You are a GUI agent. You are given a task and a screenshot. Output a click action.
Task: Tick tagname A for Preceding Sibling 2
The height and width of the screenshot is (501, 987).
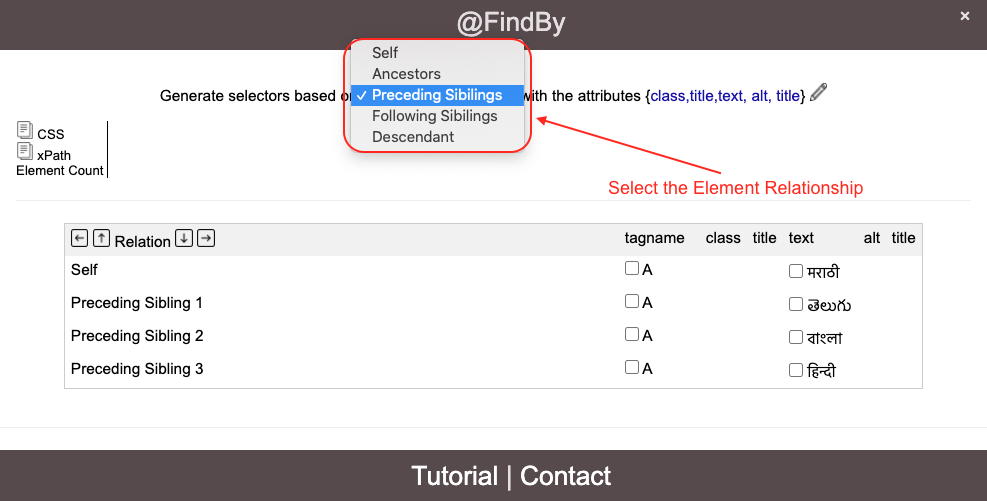coord(632,334)
